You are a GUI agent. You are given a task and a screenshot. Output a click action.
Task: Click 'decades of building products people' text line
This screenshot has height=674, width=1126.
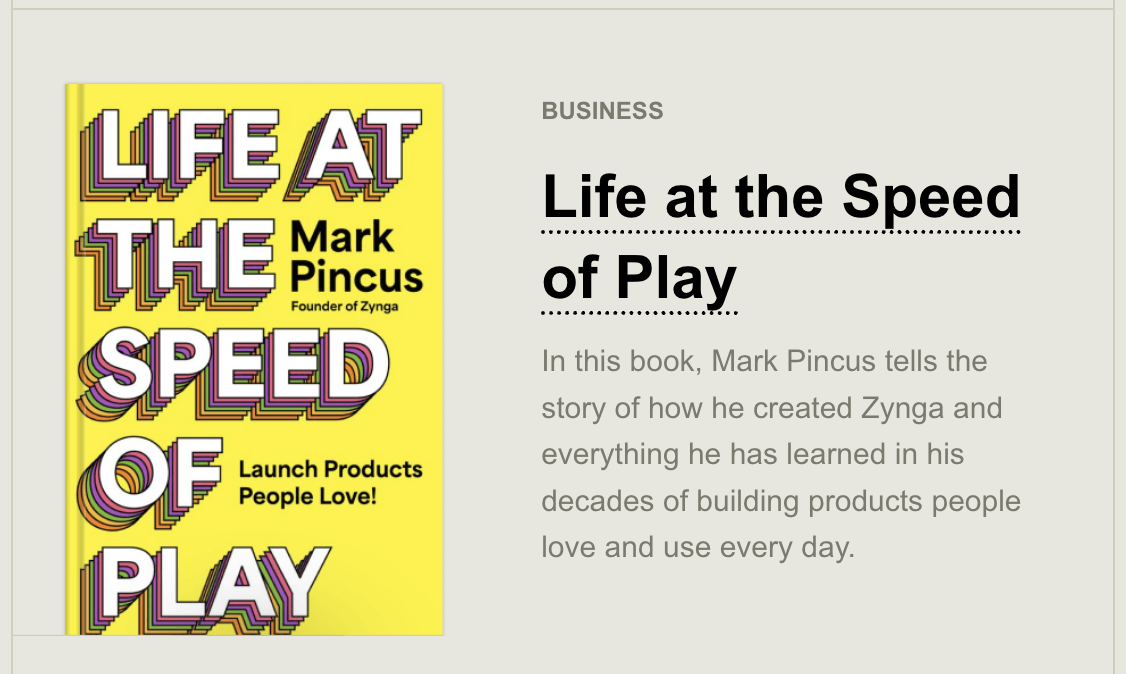(781, 501)
